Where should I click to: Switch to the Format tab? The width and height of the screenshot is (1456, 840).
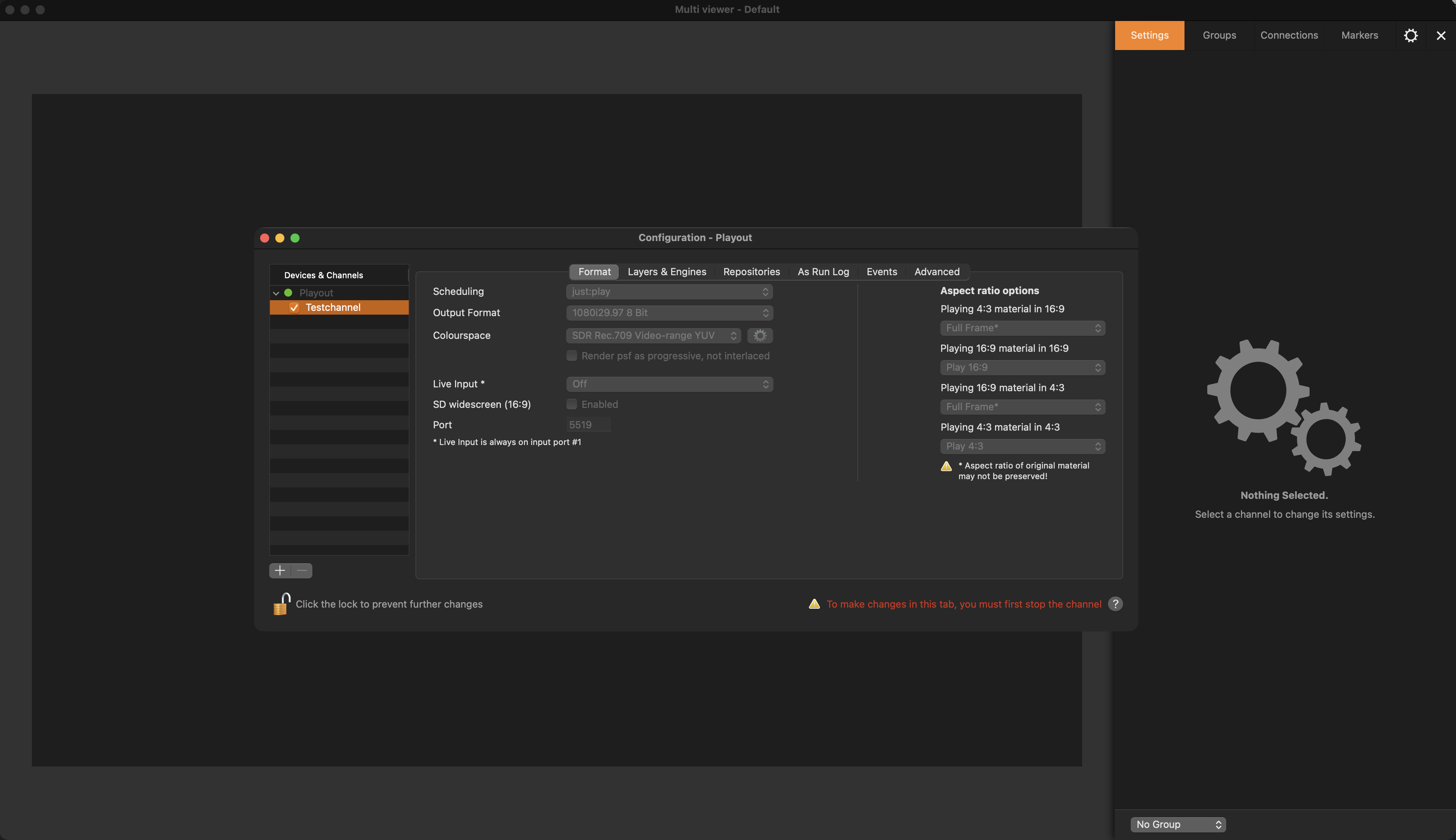[x=594, y=272]
